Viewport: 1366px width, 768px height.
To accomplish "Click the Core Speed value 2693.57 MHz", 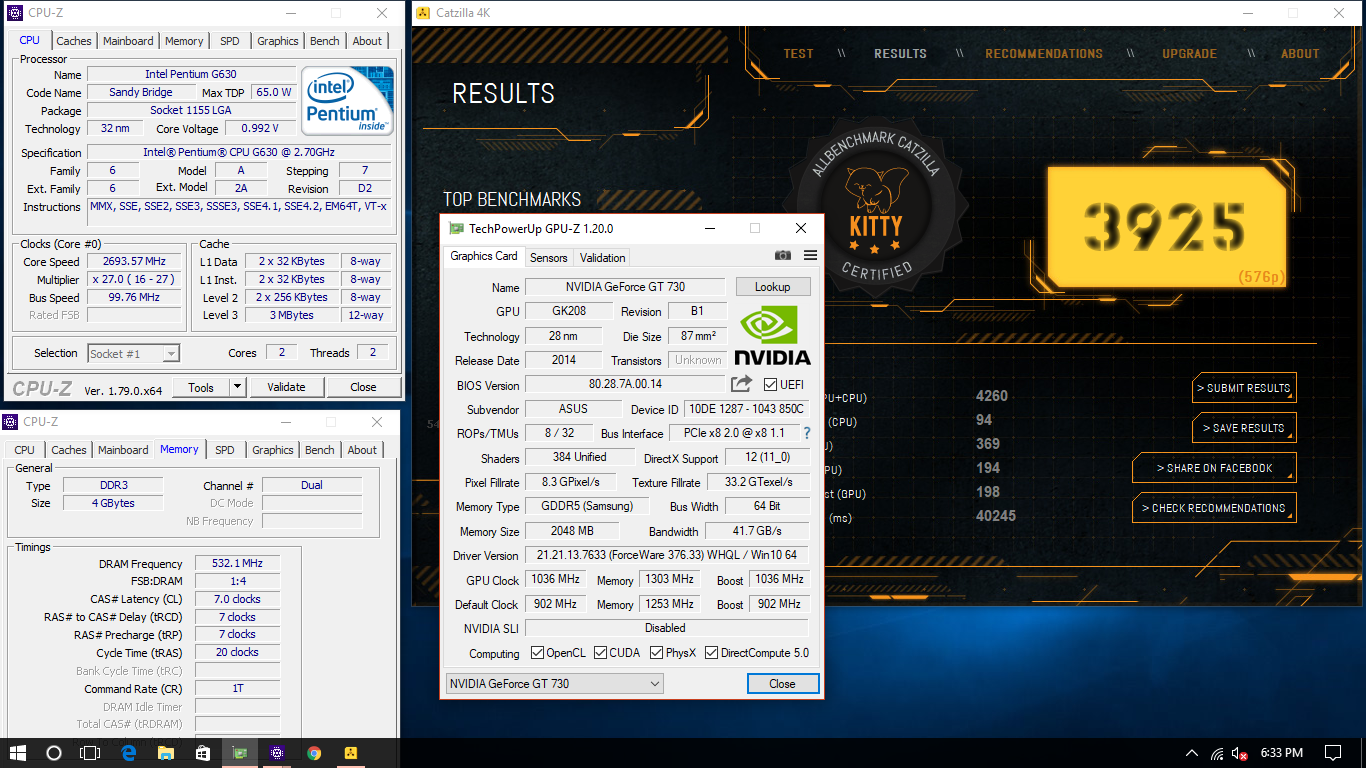I will 135,261.
